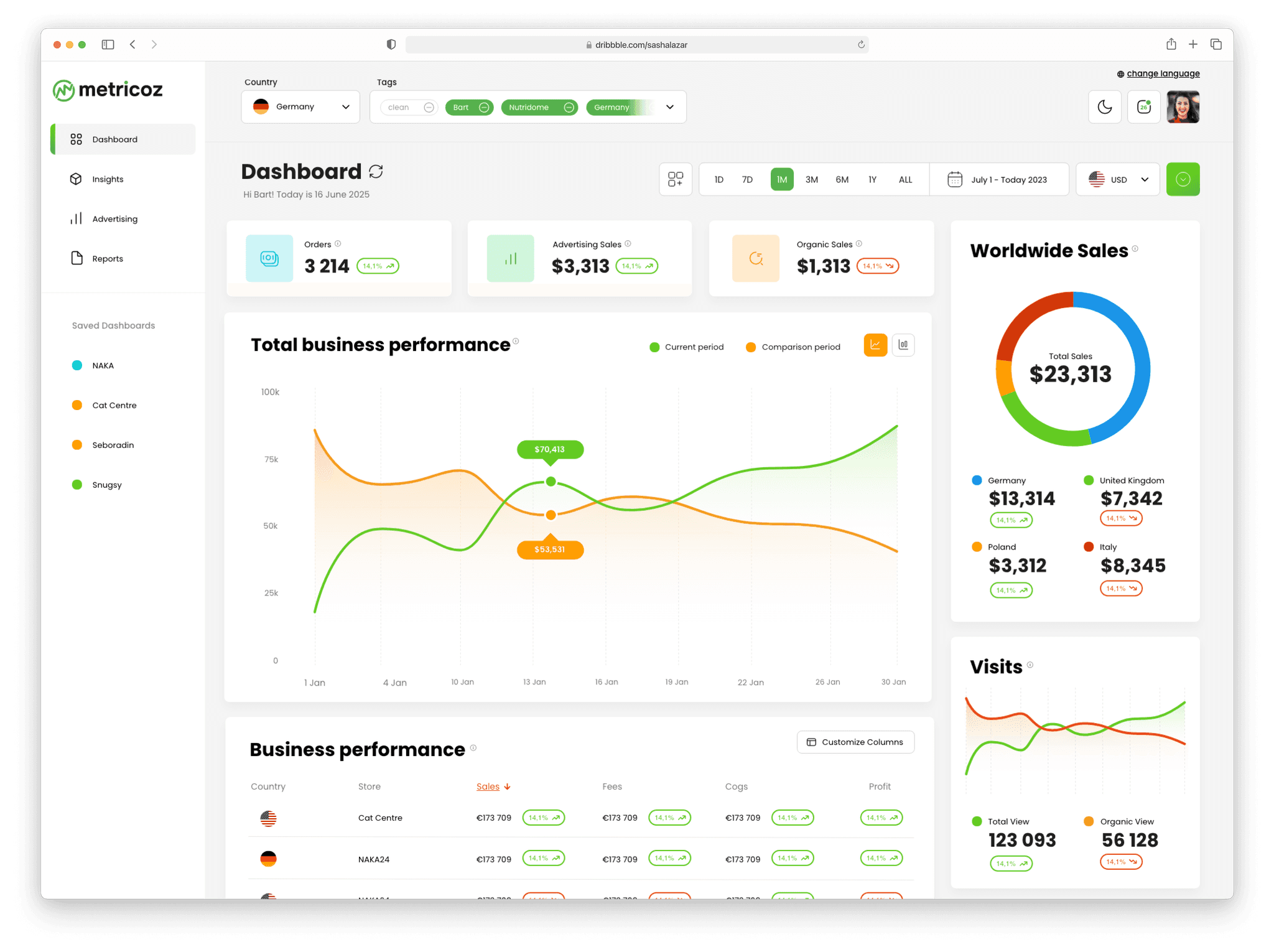Click the change language link
This screenshot has height=952, width=1274.
1162,73
